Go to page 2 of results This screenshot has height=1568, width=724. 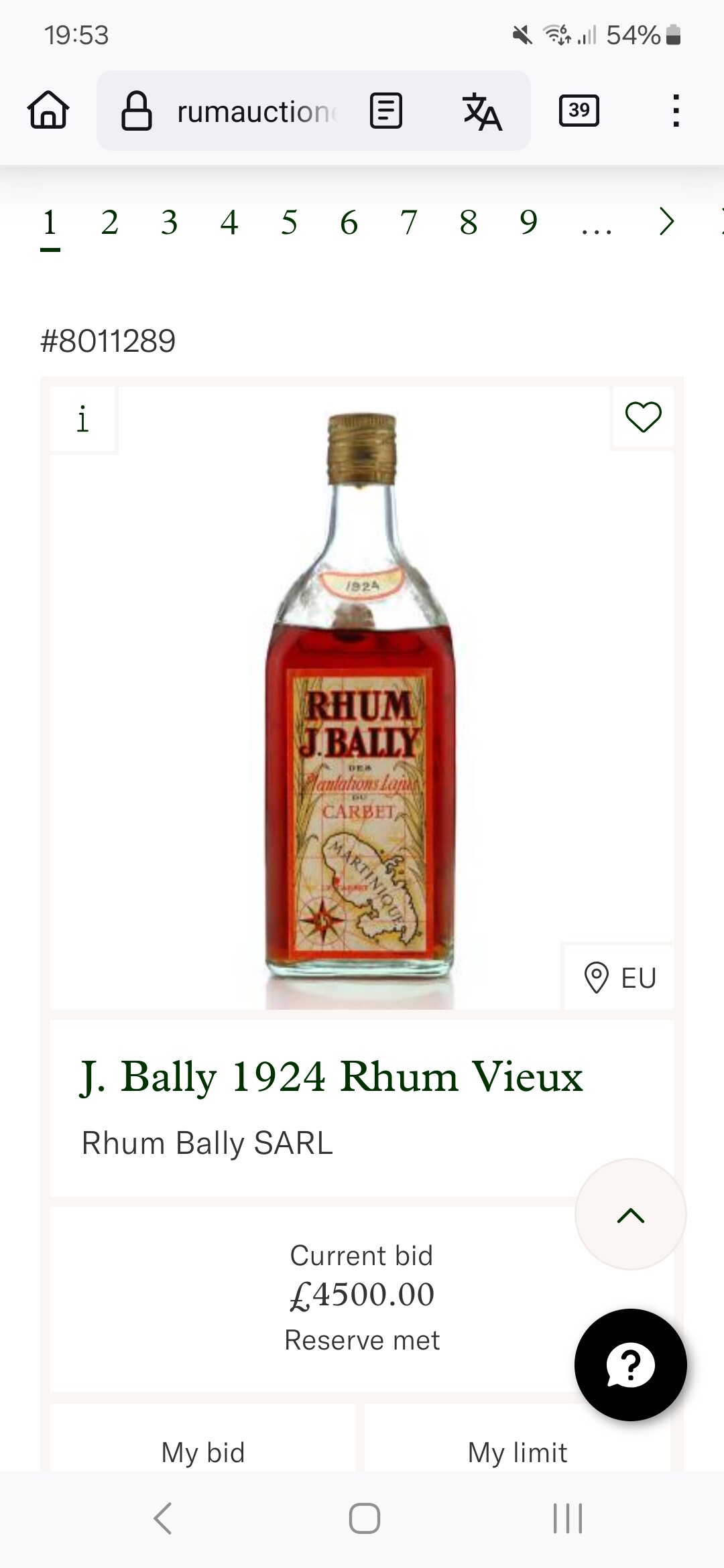tap(110, 222)
